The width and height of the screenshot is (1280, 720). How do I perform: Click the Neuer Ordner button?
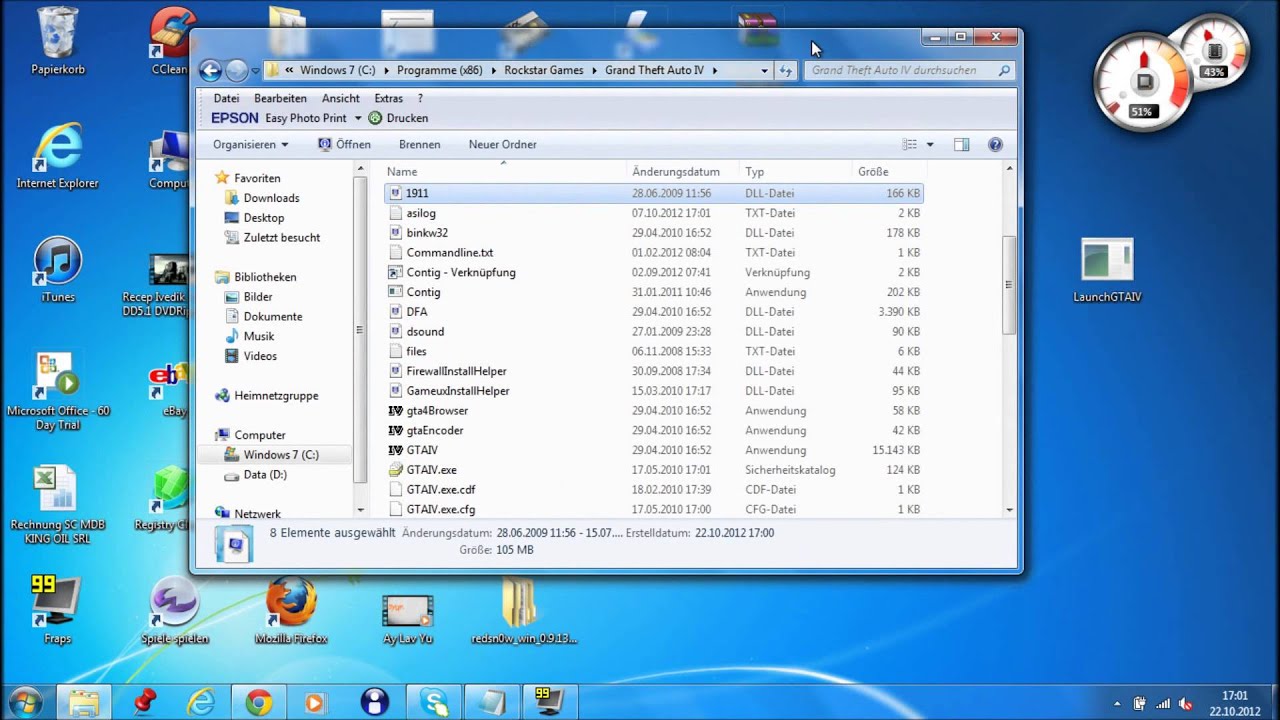503,144
